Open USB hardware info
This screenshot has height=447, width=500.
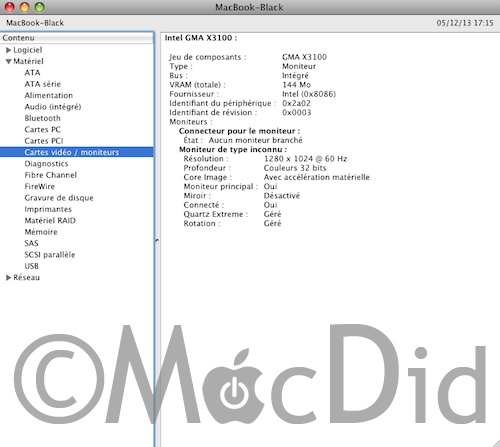pos(32,266)
